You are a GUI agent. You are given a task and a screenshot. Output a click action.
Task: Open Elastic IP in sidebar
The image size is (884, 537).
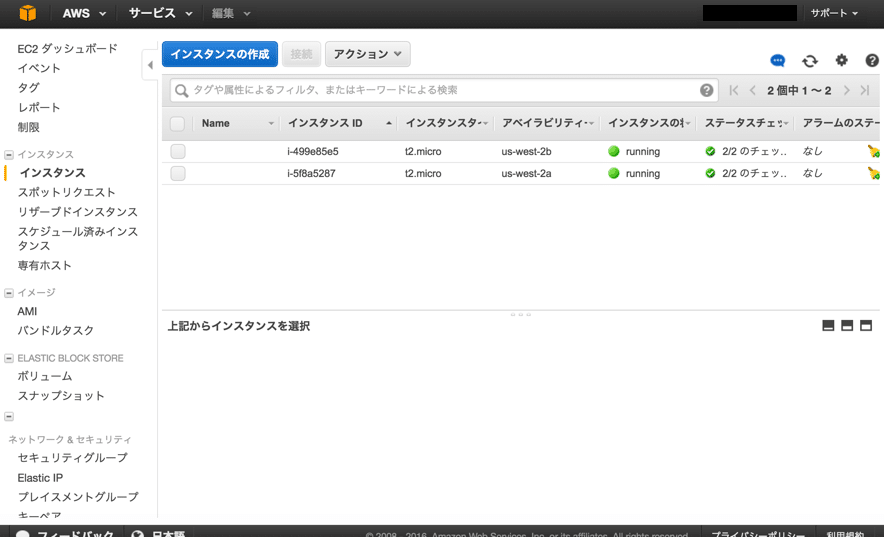click(x=40, y=478)
